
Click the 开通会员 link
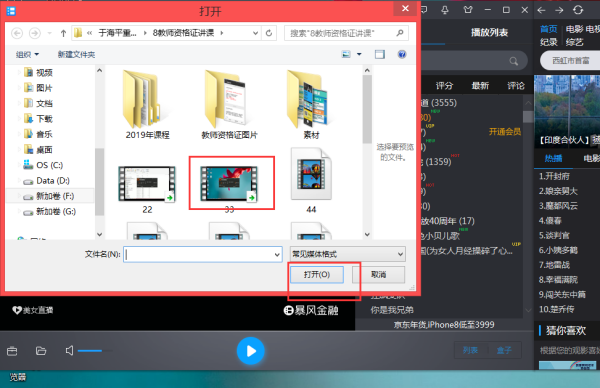pyautogui.click(x=505, y=132)
